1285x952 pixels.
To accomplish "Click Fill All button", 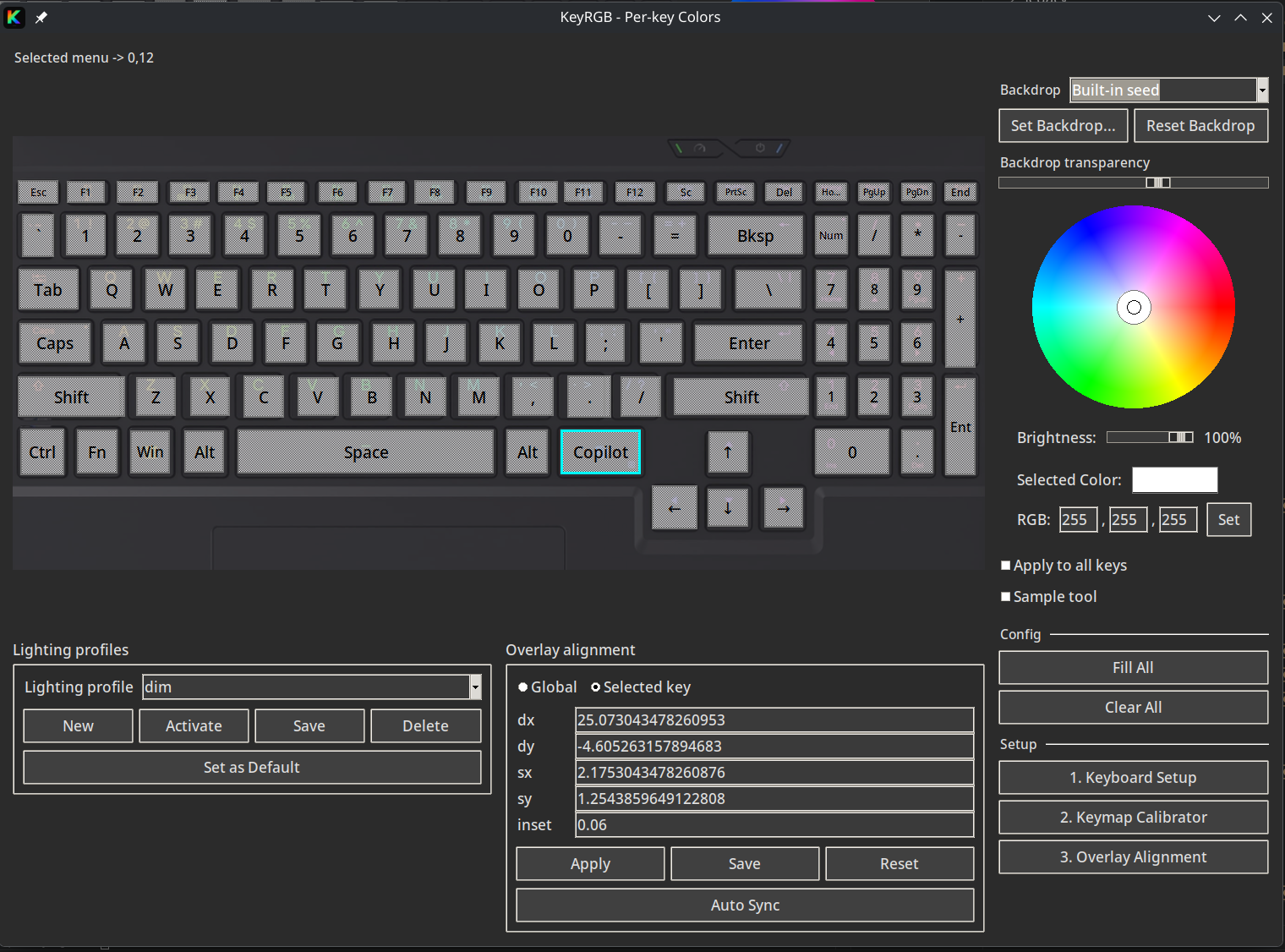I will point(1134,668).
